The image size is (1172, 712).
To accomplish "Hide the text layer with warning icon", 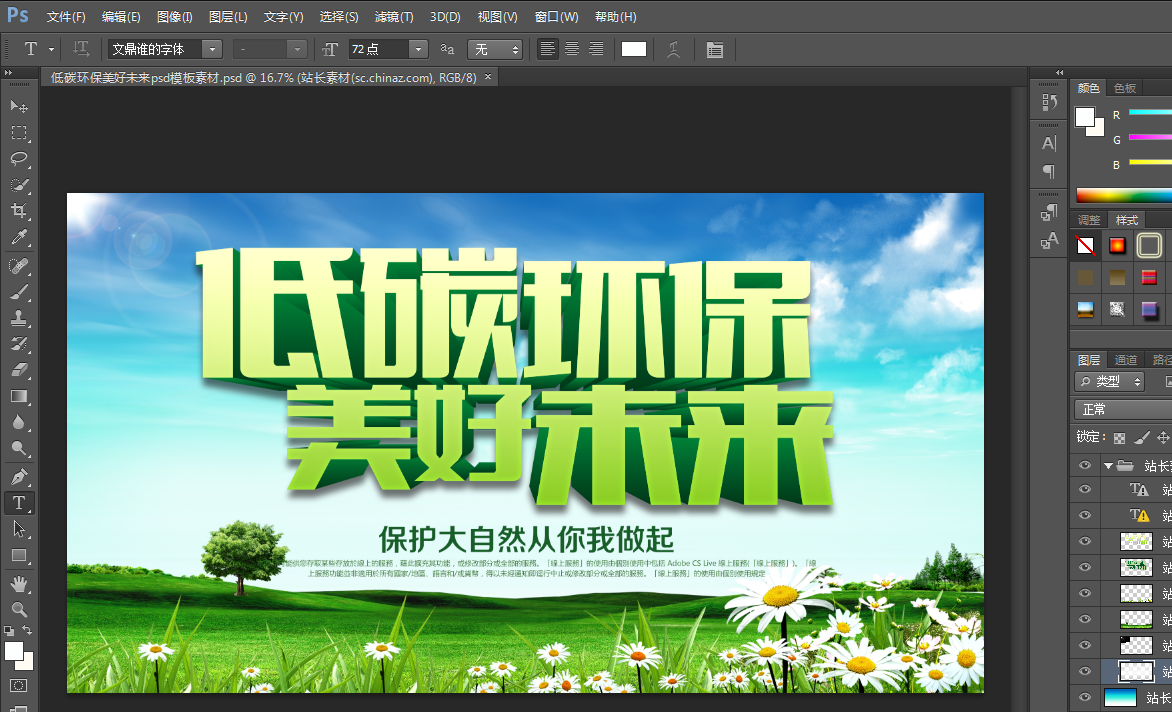I will 1085,515.
